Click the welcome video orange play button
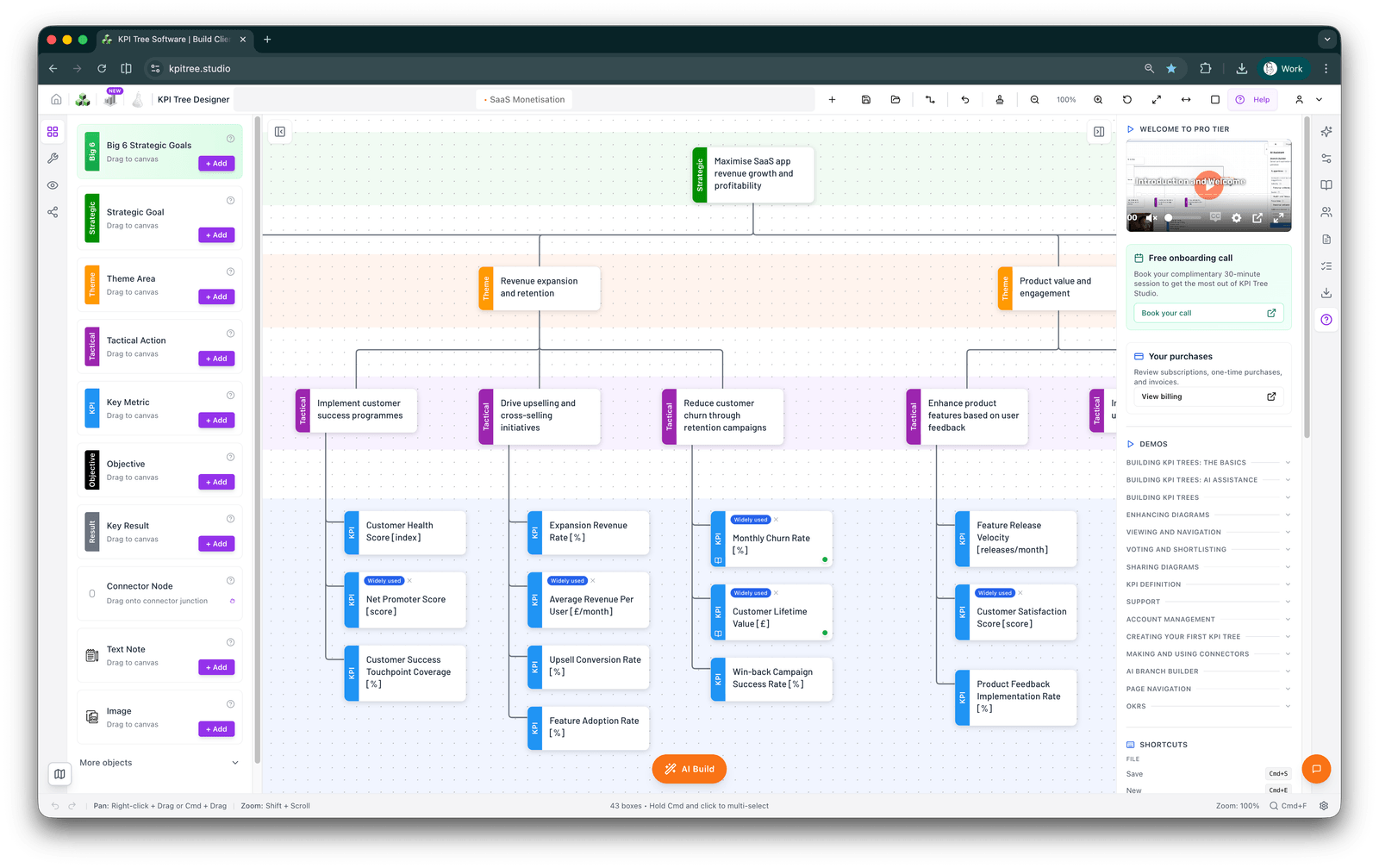Image resolution: width=1379 pixels, height=868 pixels. point(1209,184)
